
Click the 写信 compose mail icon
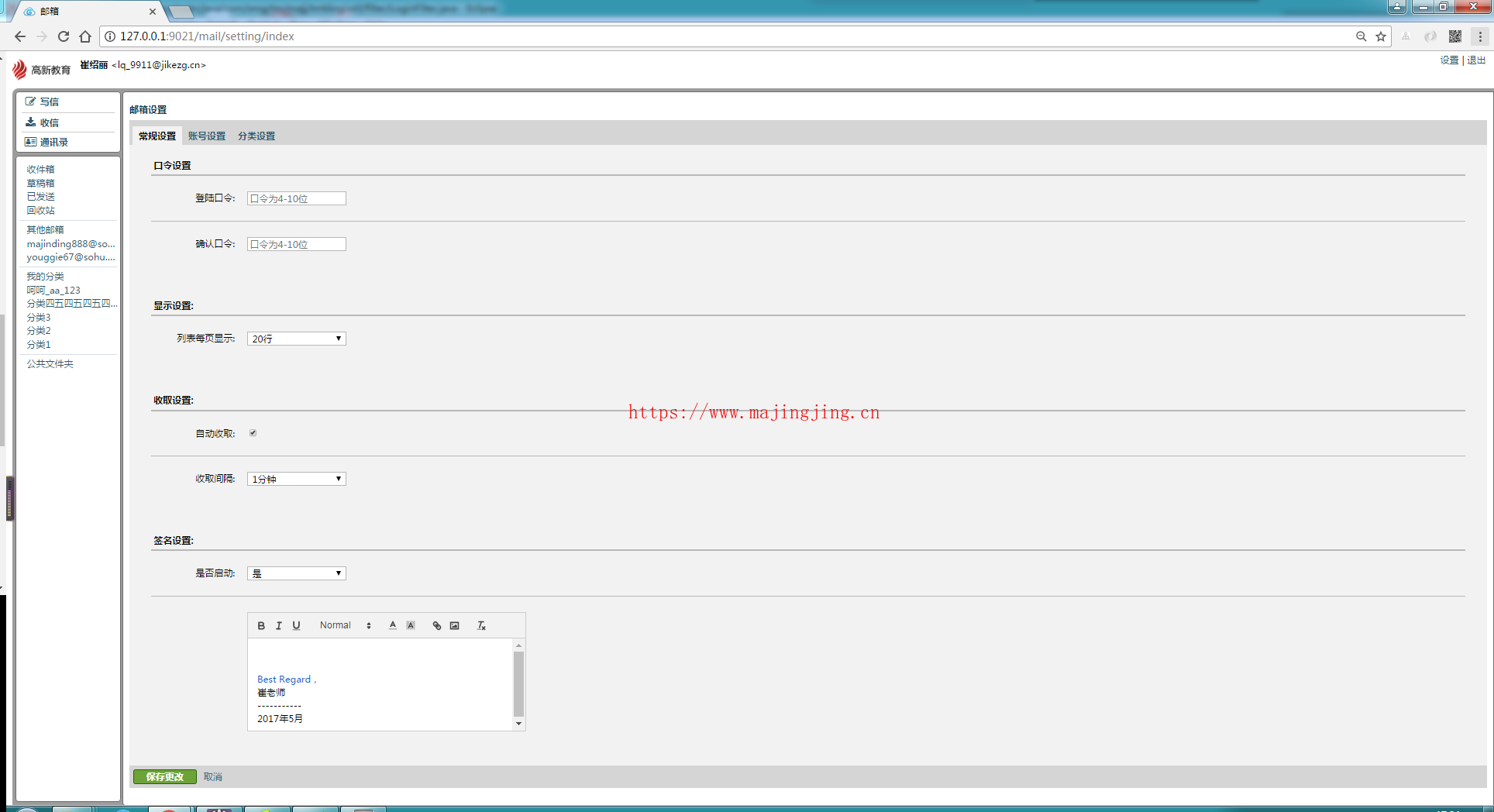point(30,101)
